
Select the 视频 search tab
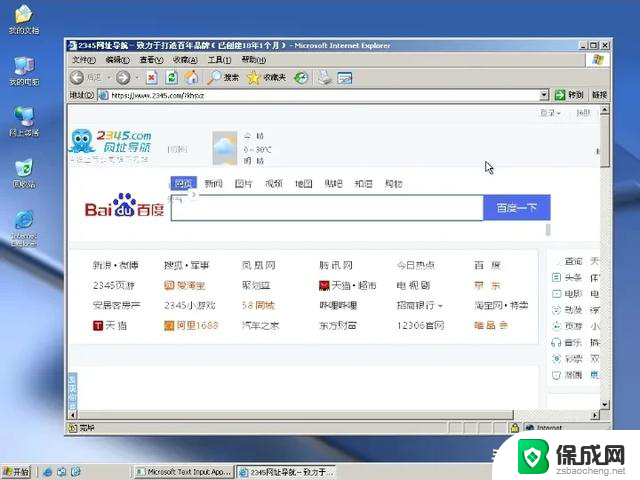(x=274, y=184)
